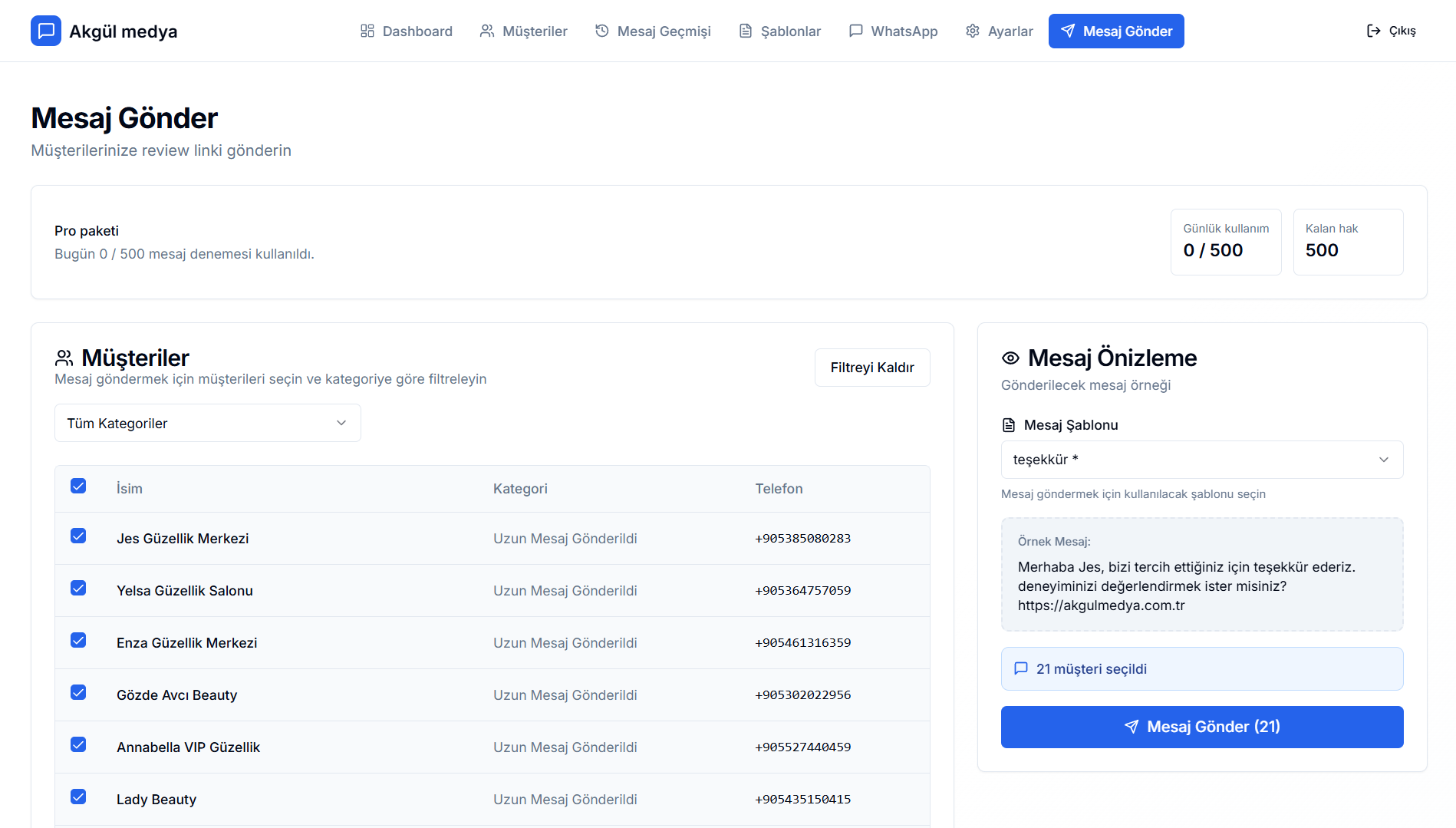Click the name Gözde Avcı Beauty
This screenshot has height=828, width=1456.
pyautogui.click(x=176, y=695)
